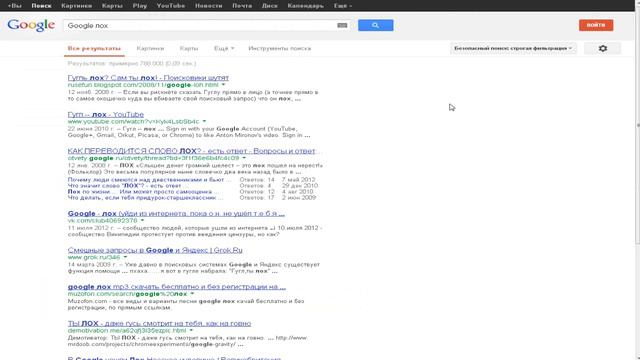Click the blue magnifier search button
Viewport: 640px width, 360px height.
pyautogui.click(x=376, y=25)
